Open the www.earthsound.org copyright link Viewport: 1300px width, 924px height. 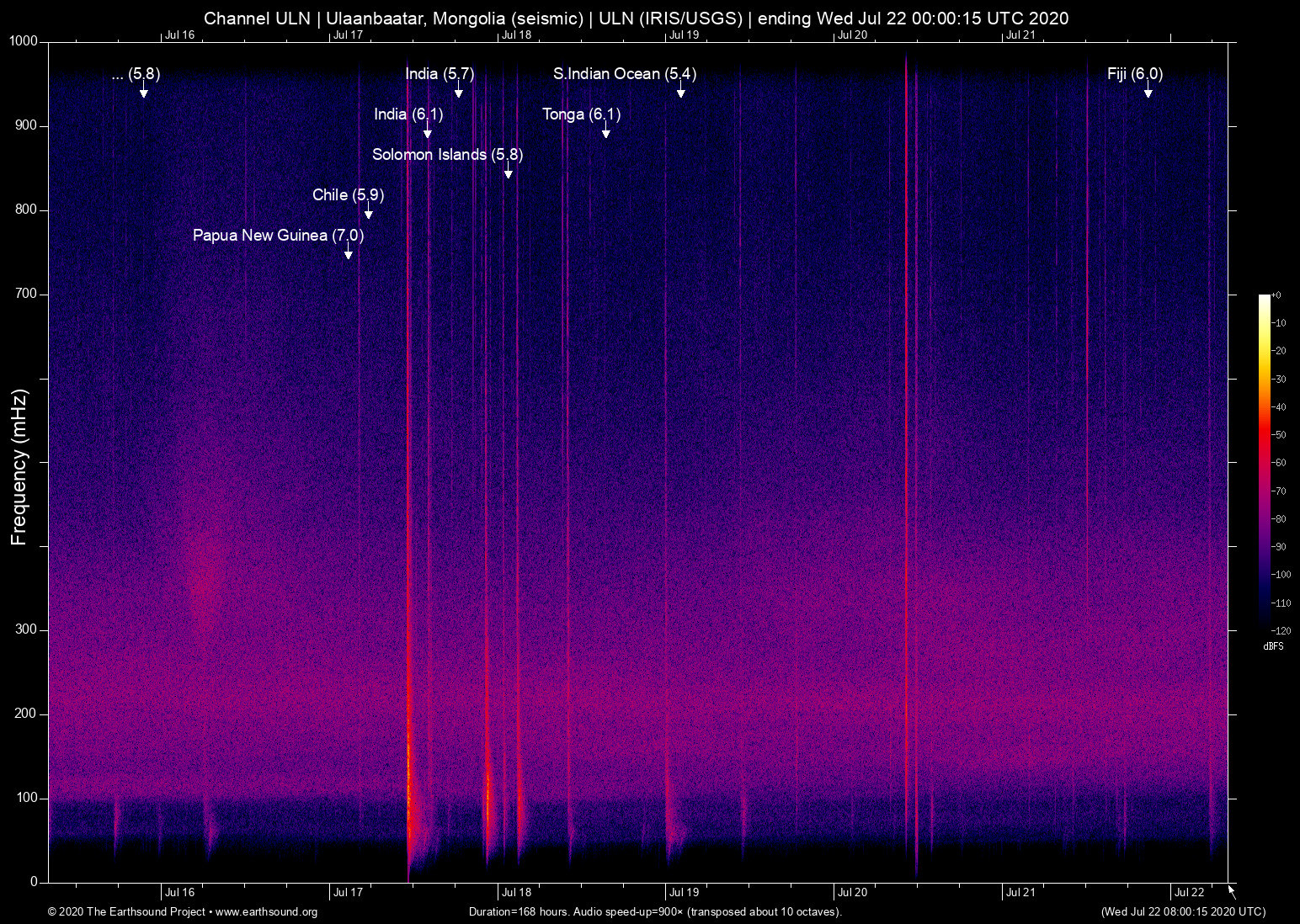click(266, 911)
